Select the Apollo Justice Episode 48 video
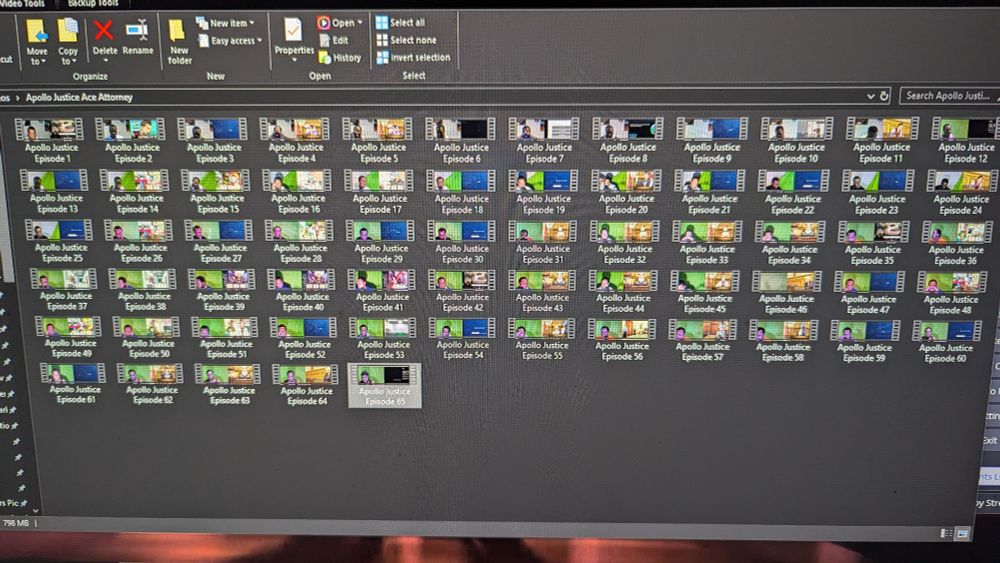Image resolution: width=1000 pixels, height=563 pixels. coord(951,293)
